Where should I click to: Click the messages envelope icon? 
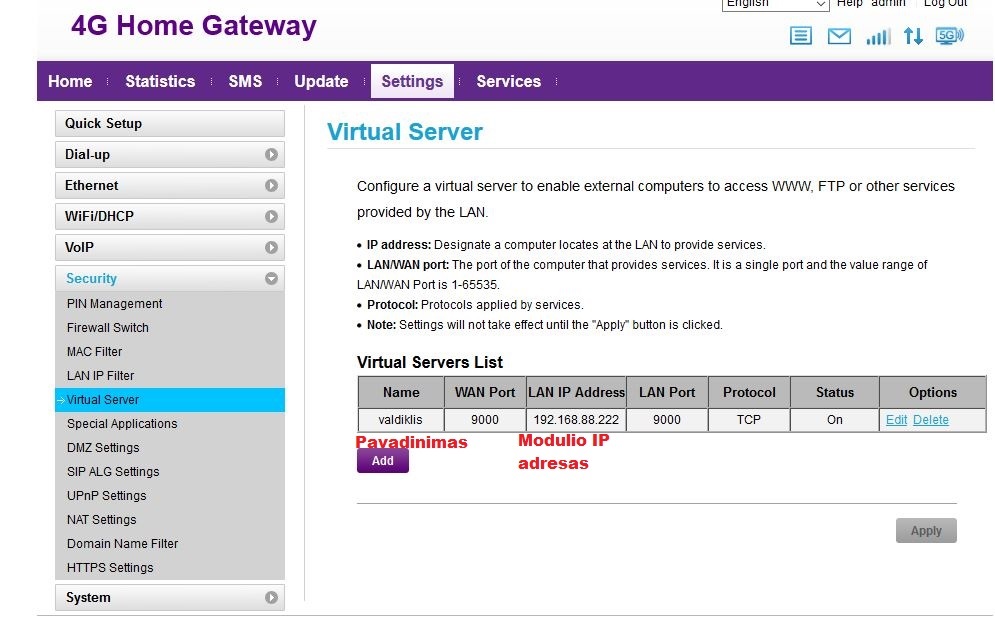pos(839,37)
